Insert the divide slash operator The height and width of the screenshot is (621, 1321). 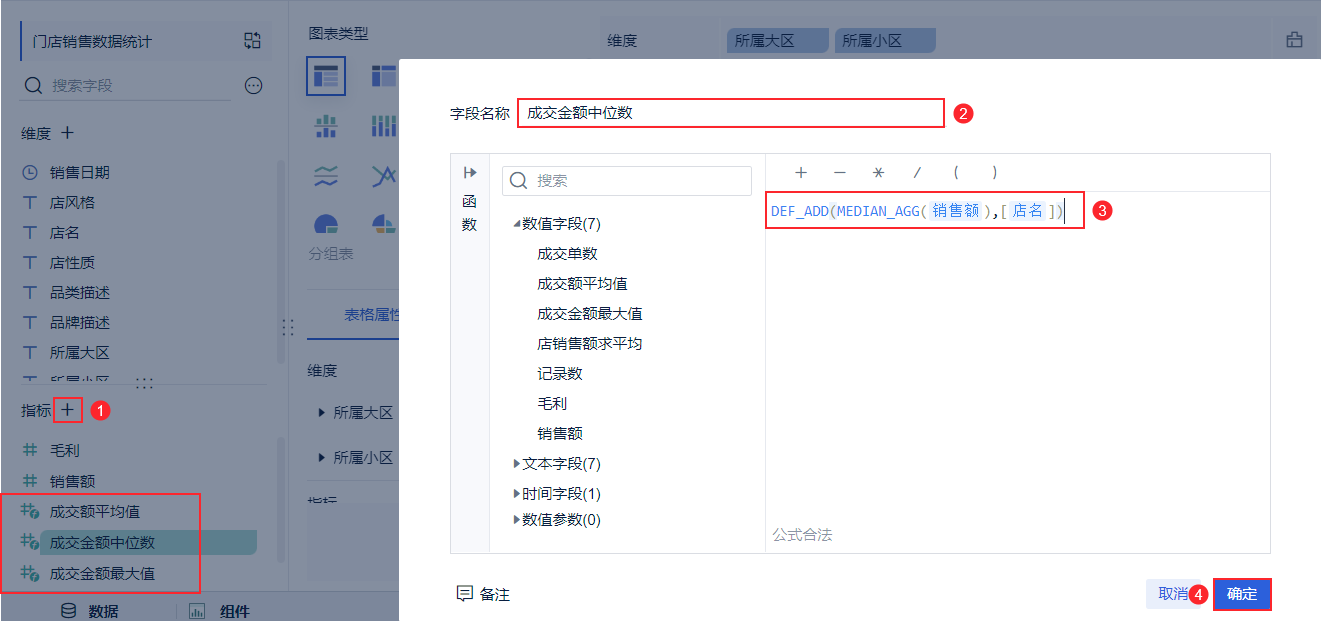tap(916, 172)
